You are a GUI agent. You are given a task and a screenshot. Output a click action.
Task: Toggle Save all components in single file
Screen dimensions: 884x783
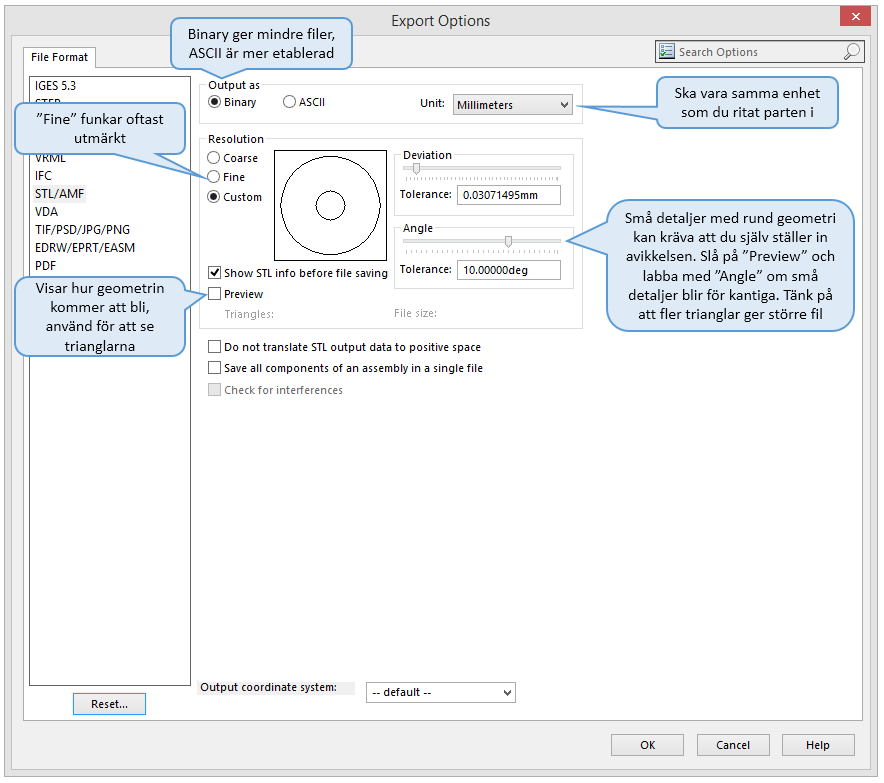point(215,368)
